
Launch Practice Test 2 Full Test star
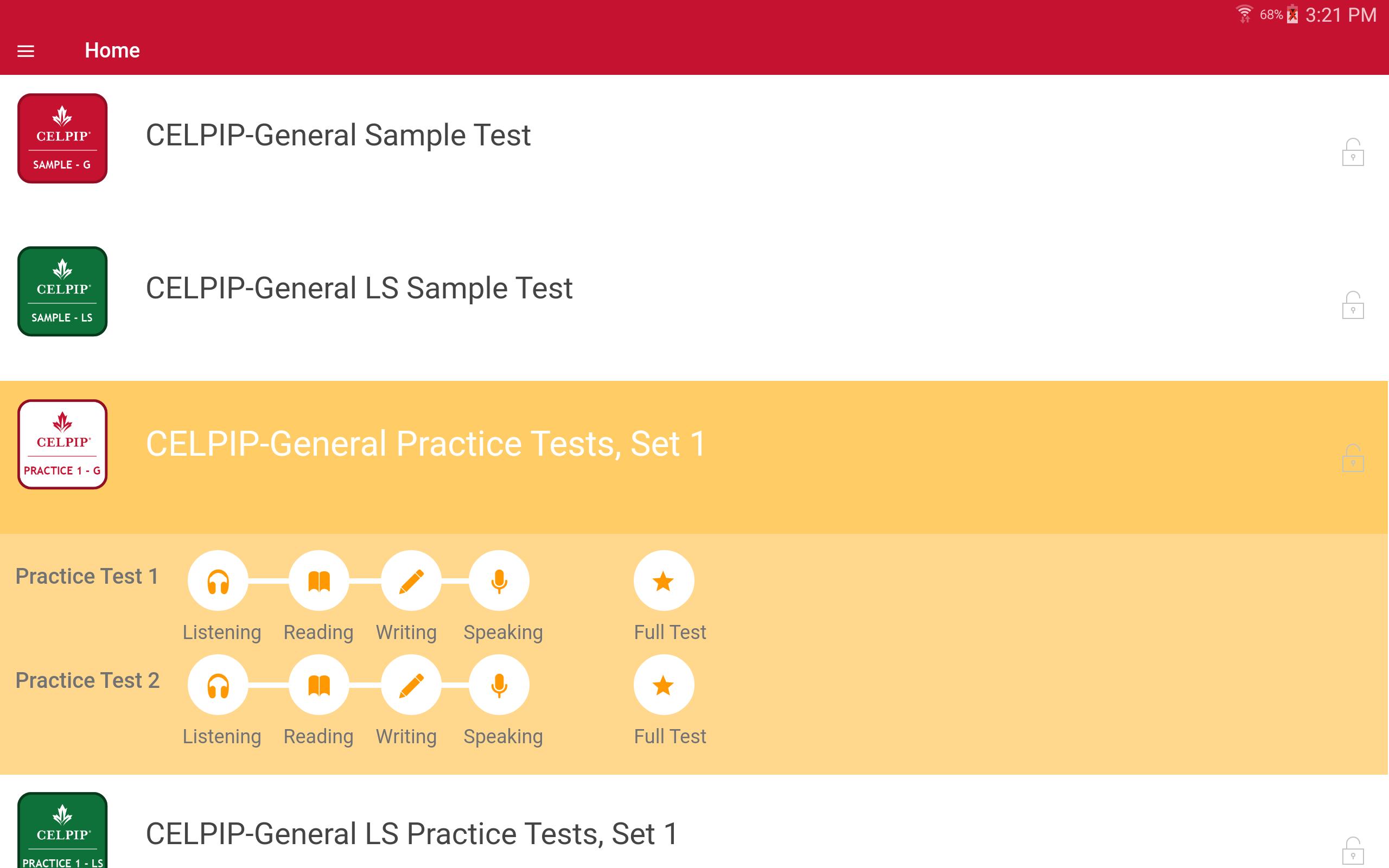(x=664, y=685)
